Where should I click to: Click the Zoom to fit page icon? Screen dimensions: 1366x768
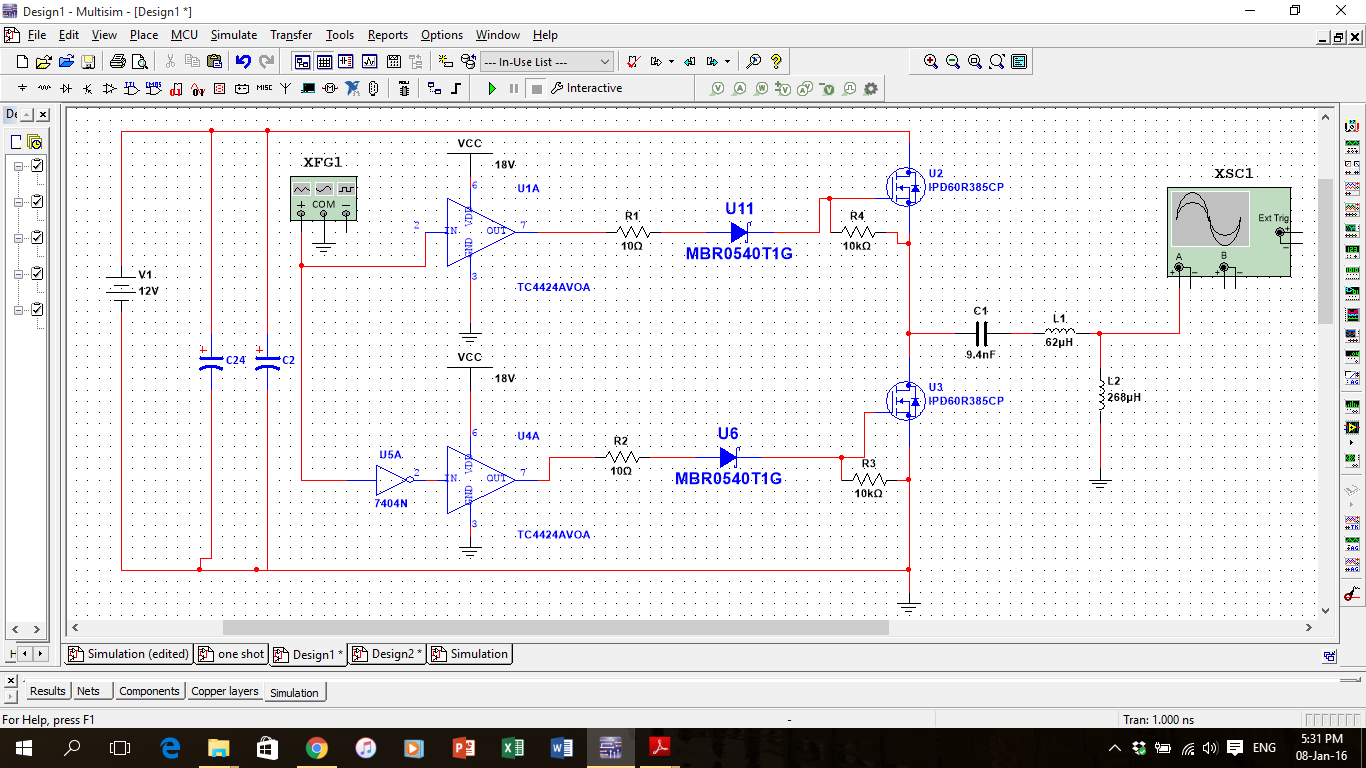pyautogui.click(x=997, y=62)
